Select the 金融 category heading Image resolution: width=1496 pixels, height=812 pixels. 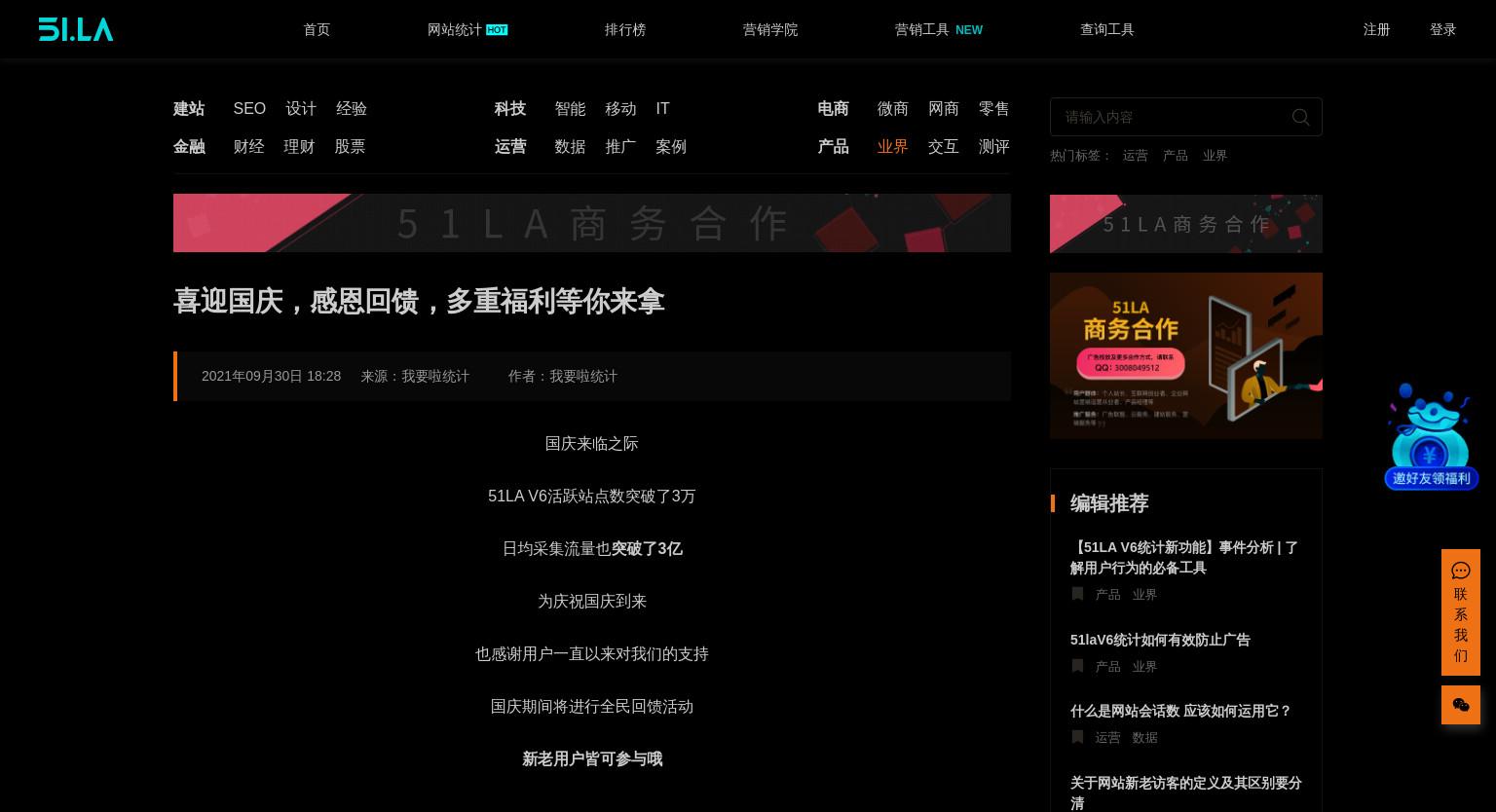tap(189, 146)
